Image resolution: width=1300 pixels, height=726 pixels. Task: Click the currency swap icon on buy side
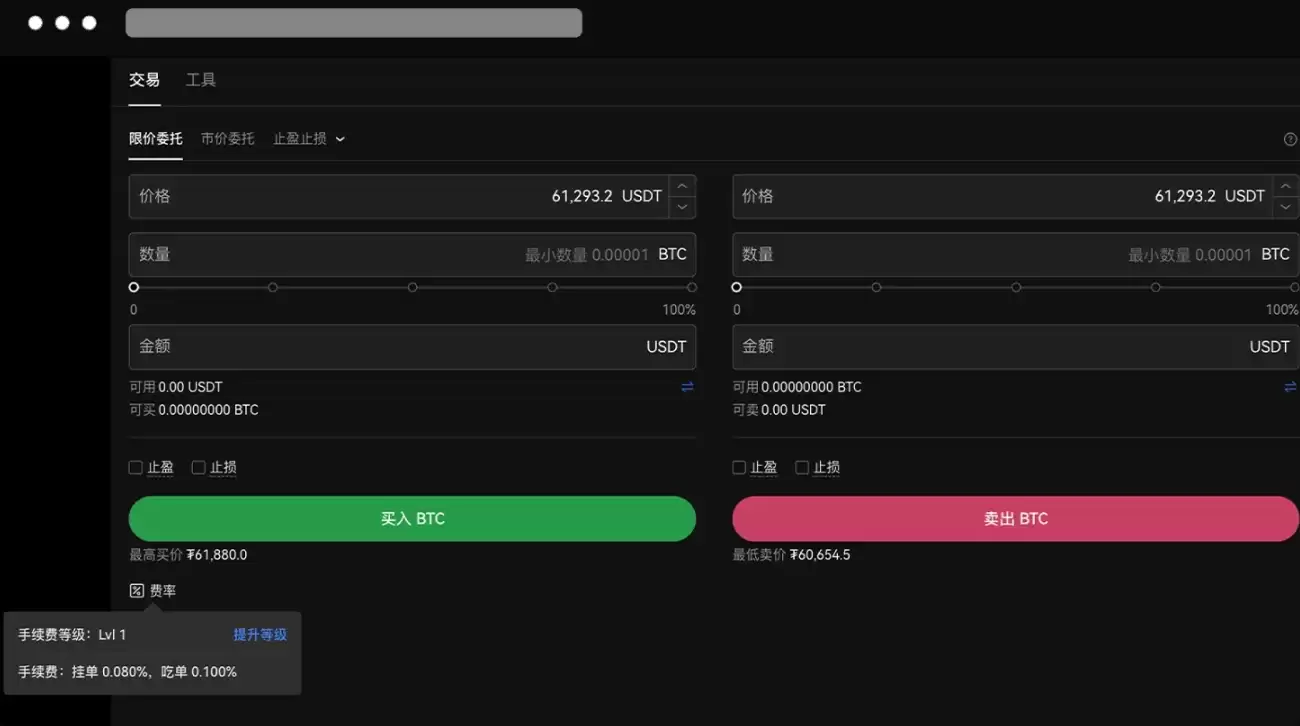click(x=688, y=386)
